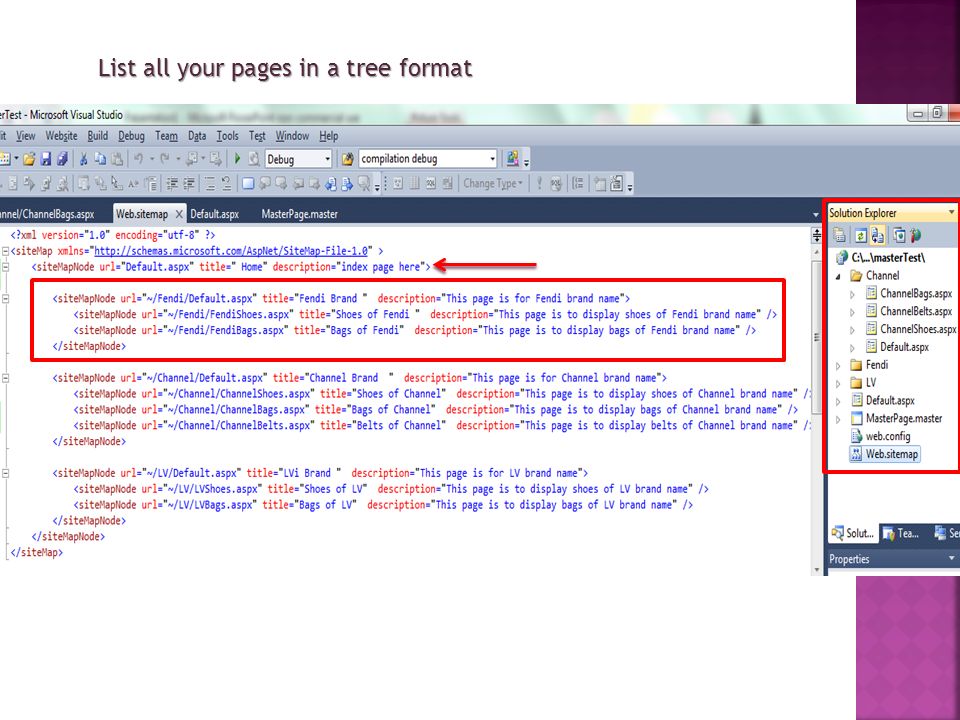Switch to the MasterPage.master editor tab
Image resolution: width=960 pixels, height=720 pixels.
pos(299,214)
